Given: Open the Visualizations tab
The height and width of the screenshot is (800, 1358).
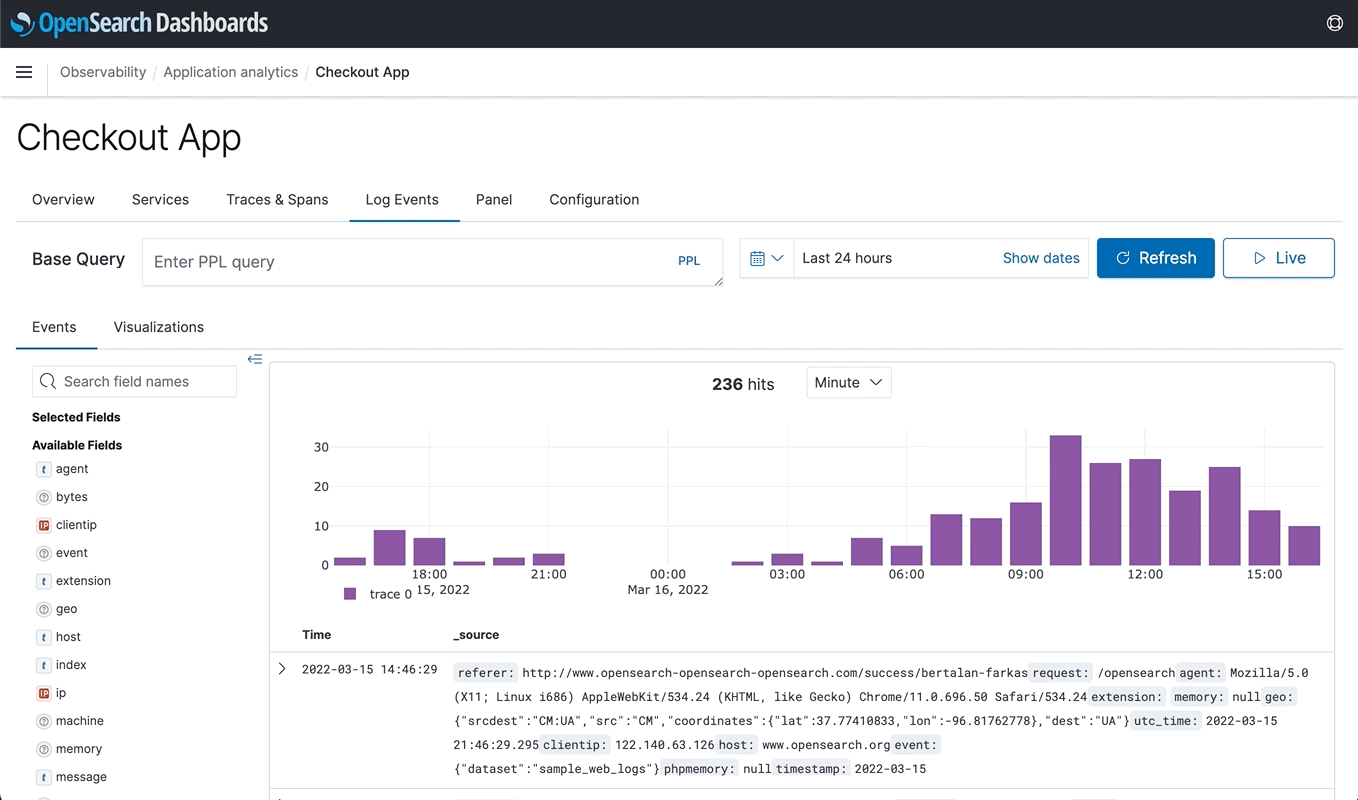Looking at the screenshot, I should [158, 326].
